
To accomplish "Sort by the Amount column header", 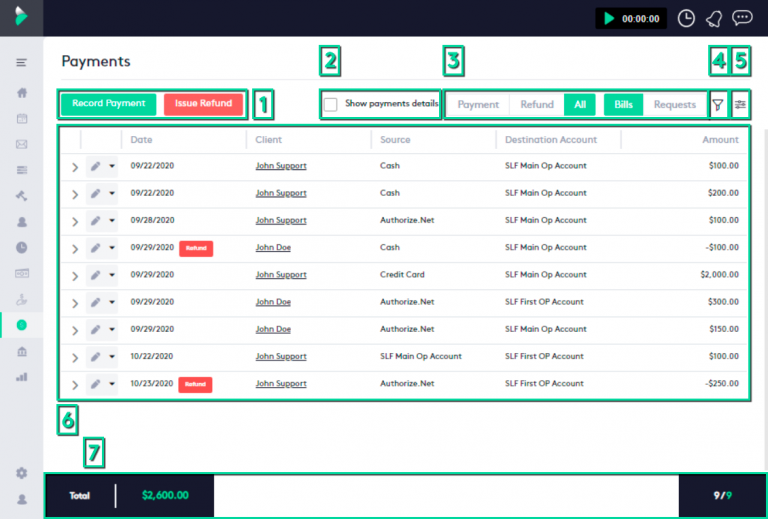I will point(720,140).
